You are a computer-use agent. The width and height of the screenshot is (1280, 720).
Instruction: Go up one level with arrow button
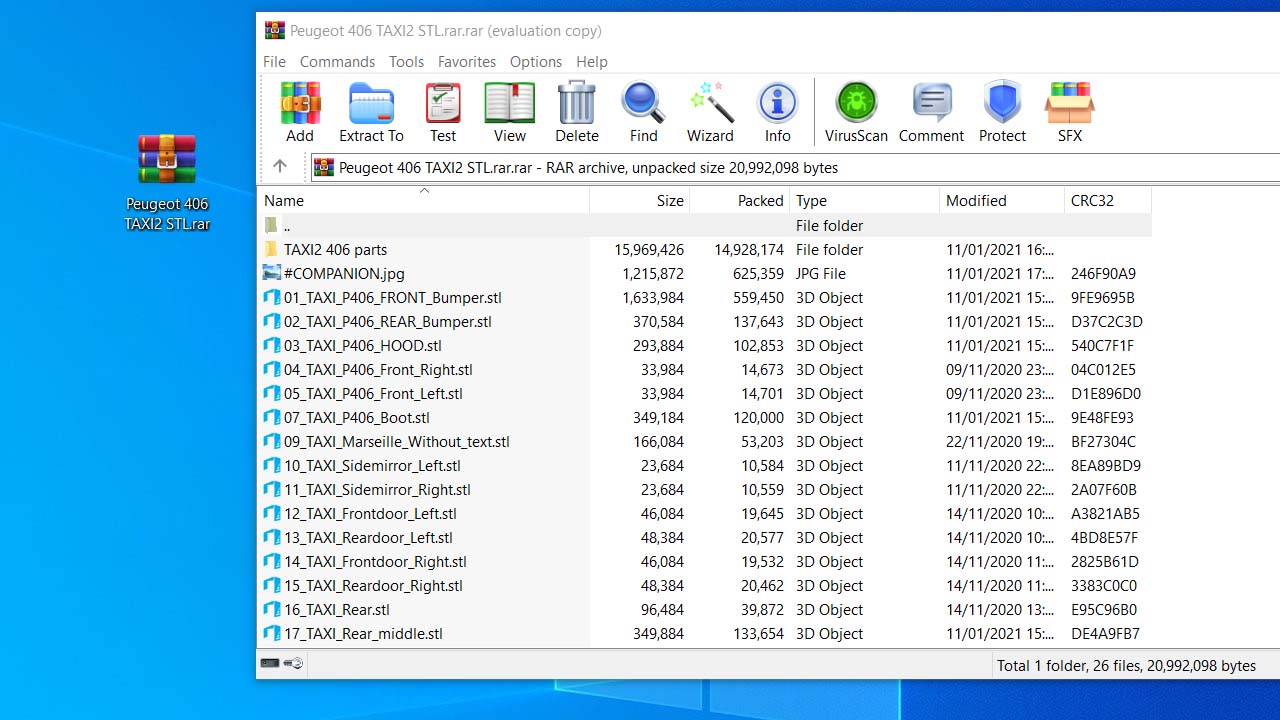pyautogui.click(x=280, y=167)
